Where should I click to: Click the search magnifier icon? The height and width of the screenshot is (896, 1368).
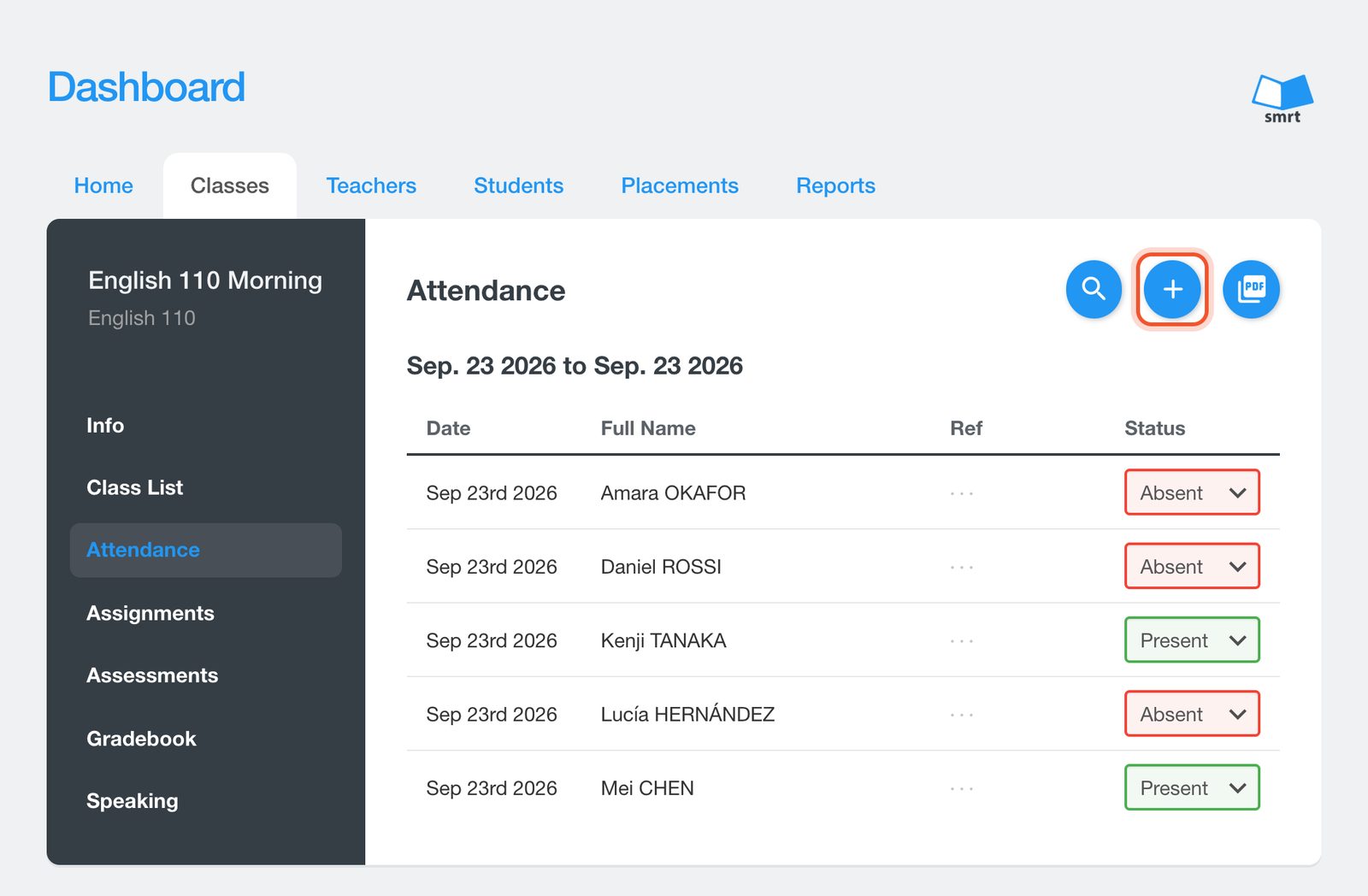[x=1094, y=289]
